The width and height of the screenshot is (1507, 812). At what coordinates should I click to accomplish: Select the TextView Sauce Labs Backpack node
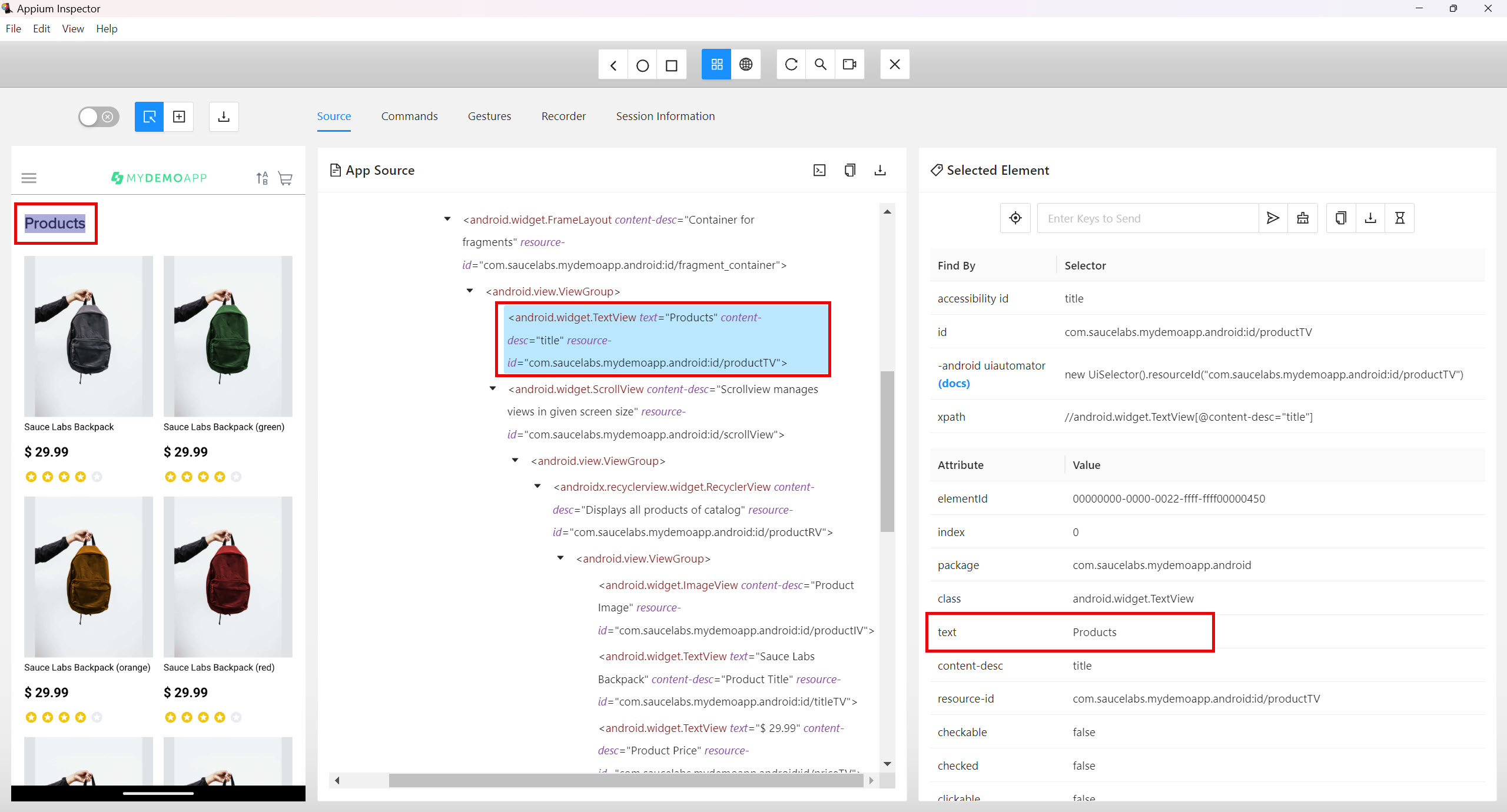(727, 678)
